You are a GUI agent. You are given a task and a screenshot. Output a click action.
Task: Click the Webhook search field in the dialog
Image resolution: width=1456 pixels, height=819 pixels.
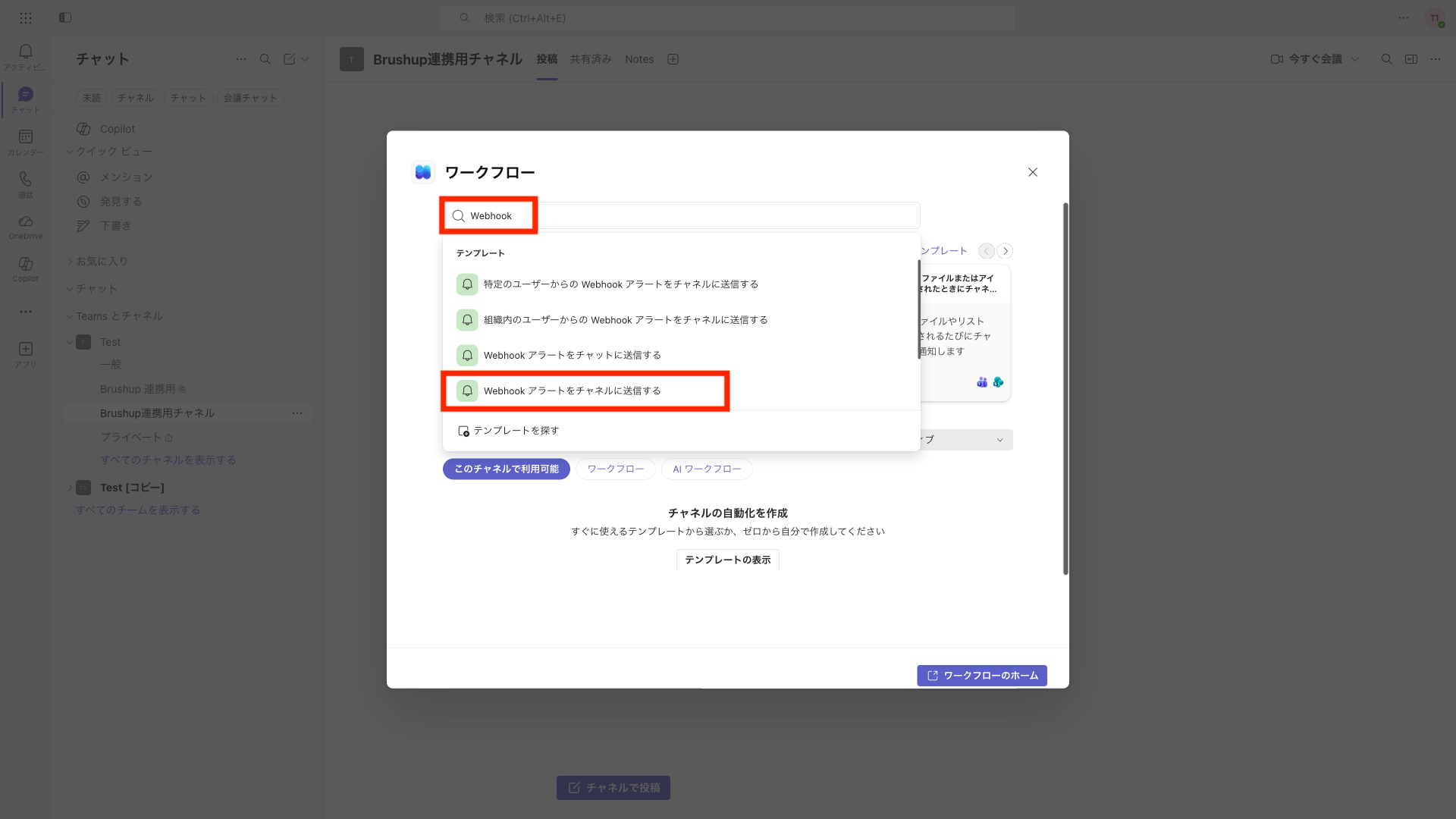682,216
